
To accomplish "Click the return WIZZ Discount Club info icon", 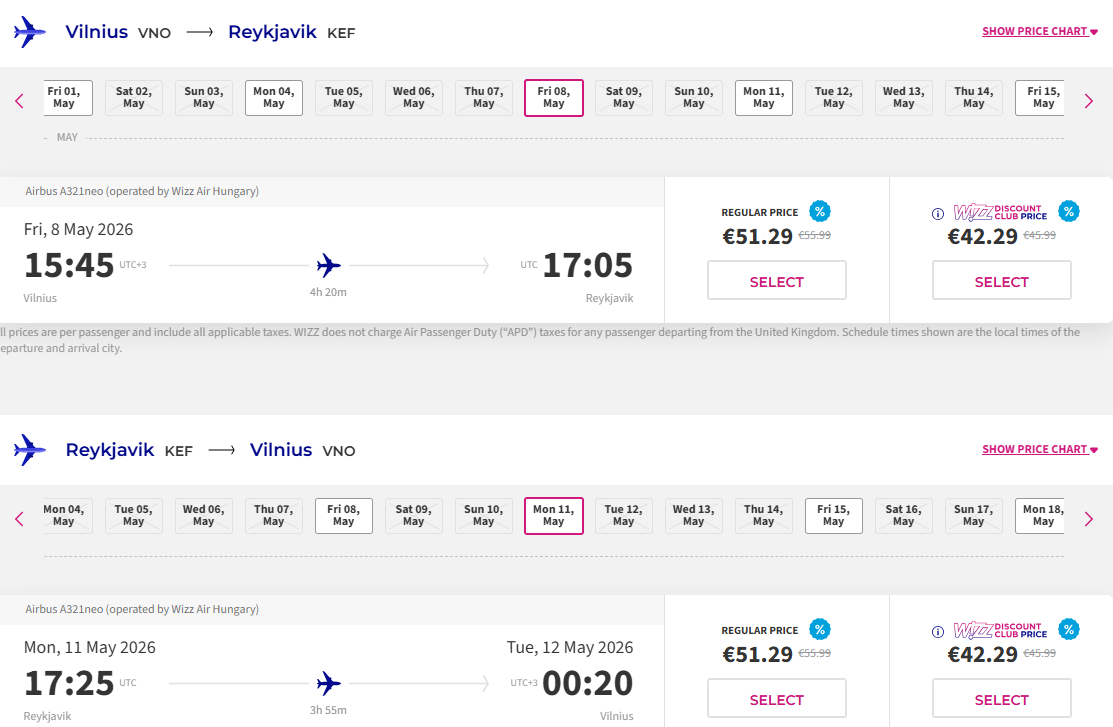I will pos(938,631).
